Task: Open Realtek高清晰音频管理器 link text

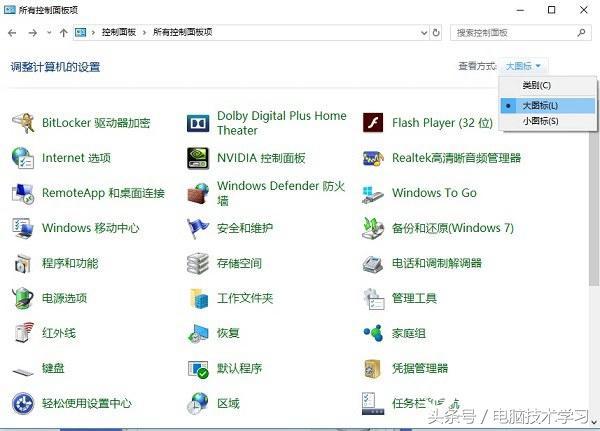Action: pyautogui.click(x=457, y=158)
